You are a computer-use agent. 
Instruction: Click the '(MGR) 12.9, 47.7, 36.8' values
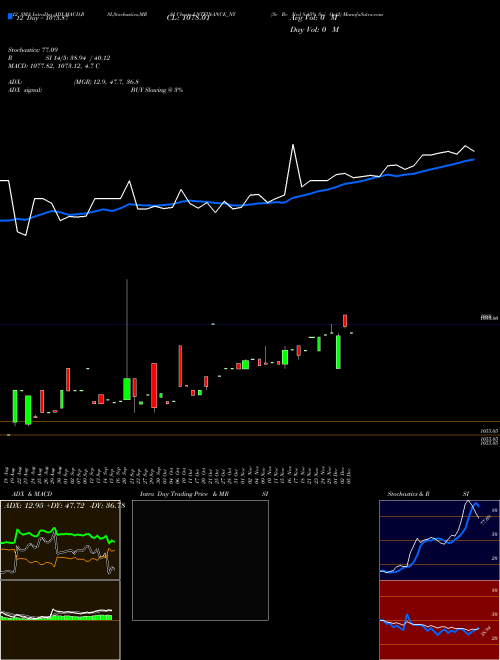(106, 82)
